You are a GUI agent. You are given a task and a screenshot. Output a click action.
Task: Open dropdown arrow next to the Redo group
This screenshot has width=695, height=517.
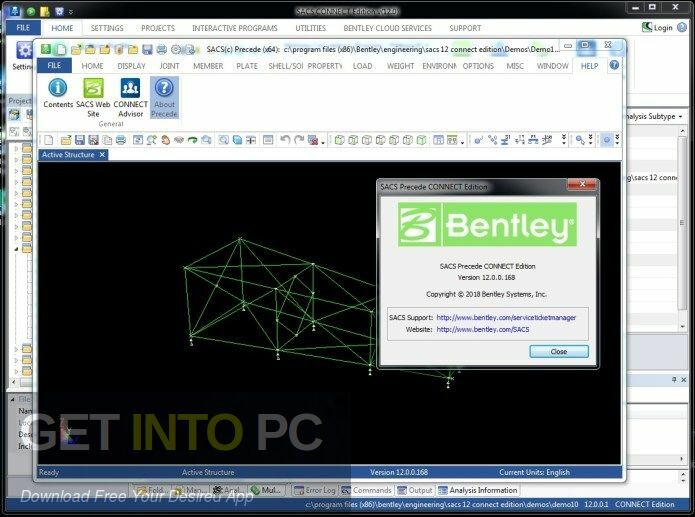click(323, 142)
